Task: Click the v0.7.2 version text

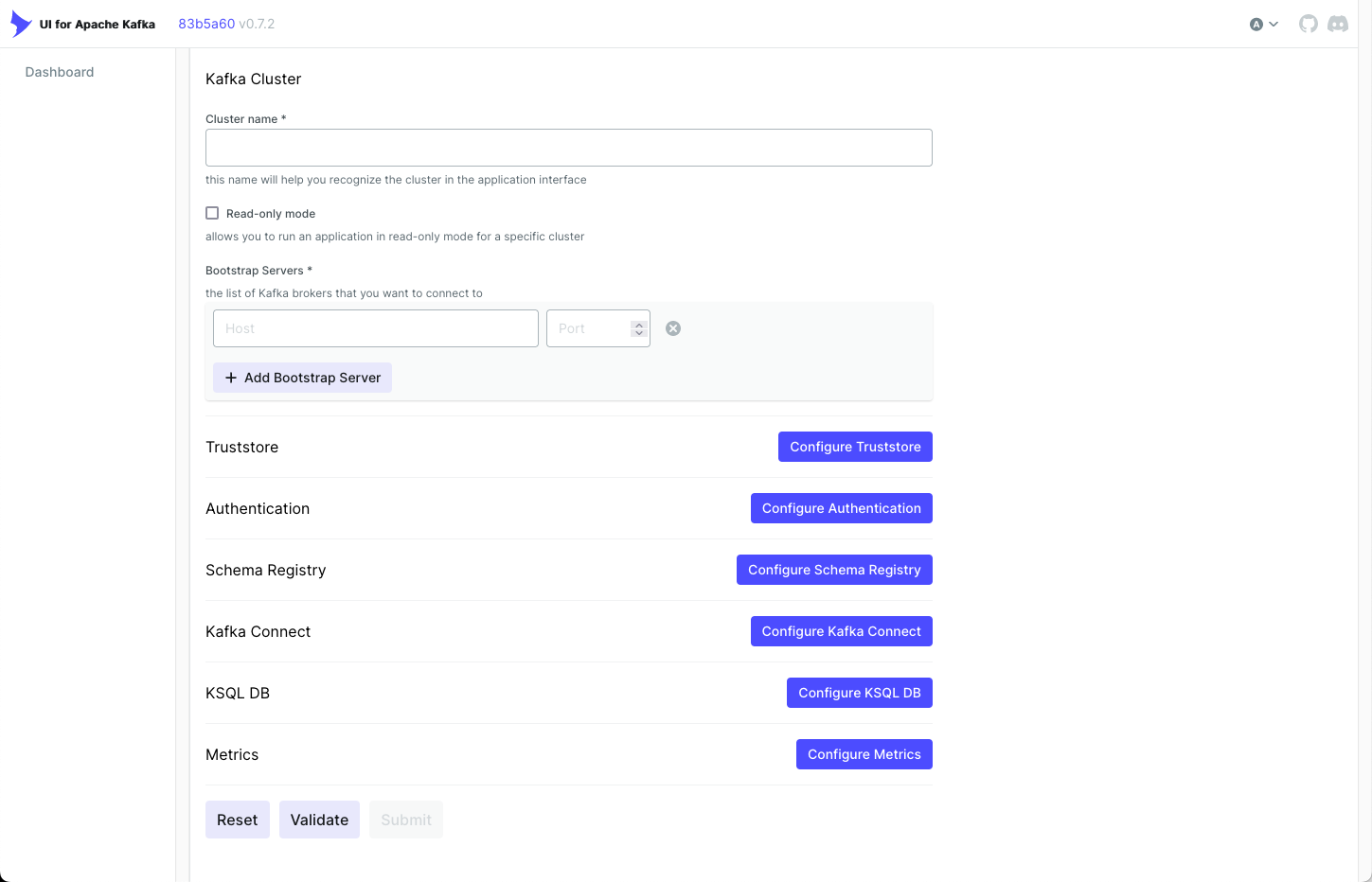Action: tap(257, 24)
